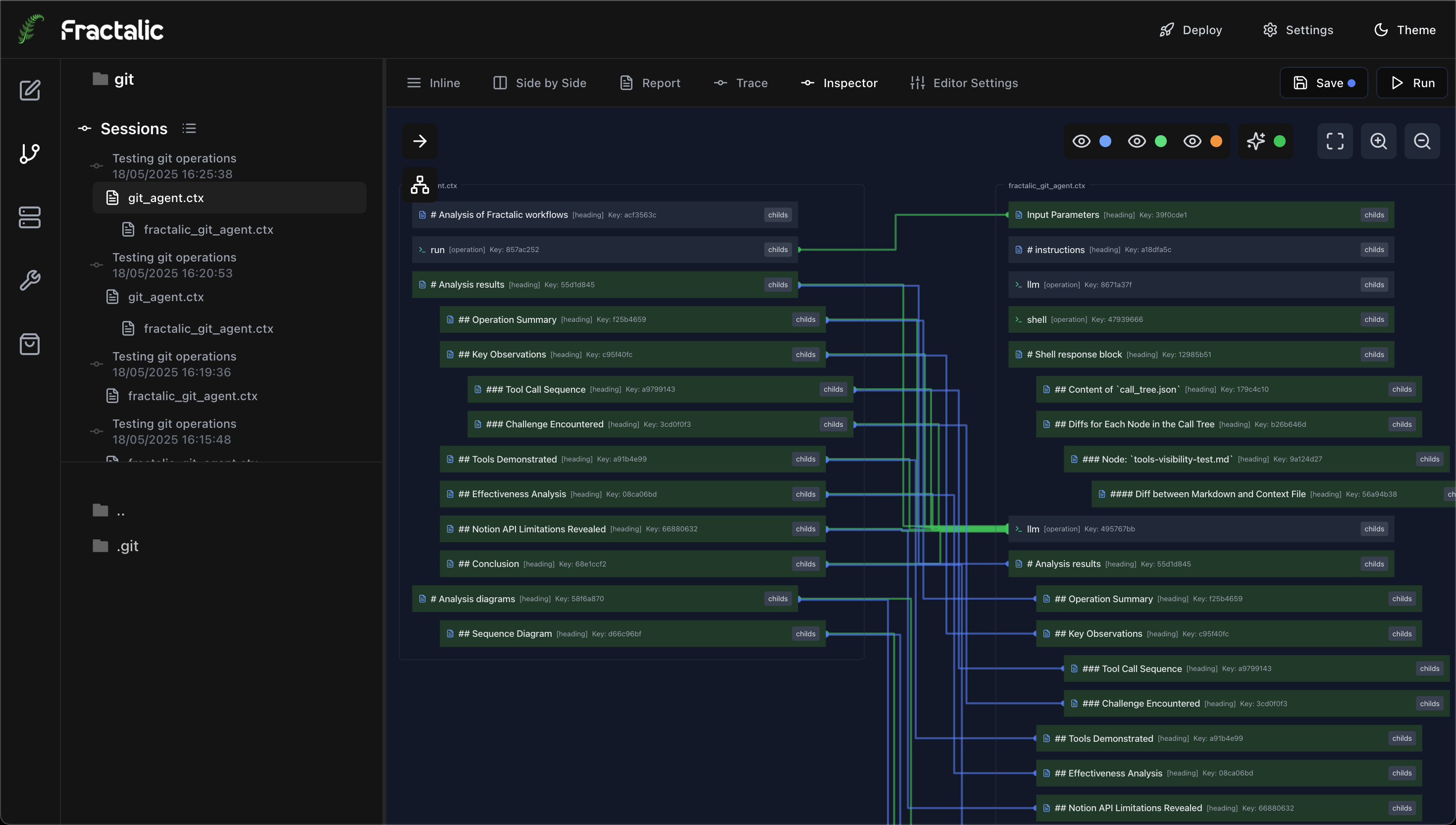Image resolution: width=1456 pixels, height=825 pixels.
Task: Open Settings in the top bar
Action: pyautogui.click(x=1298, y=30)
